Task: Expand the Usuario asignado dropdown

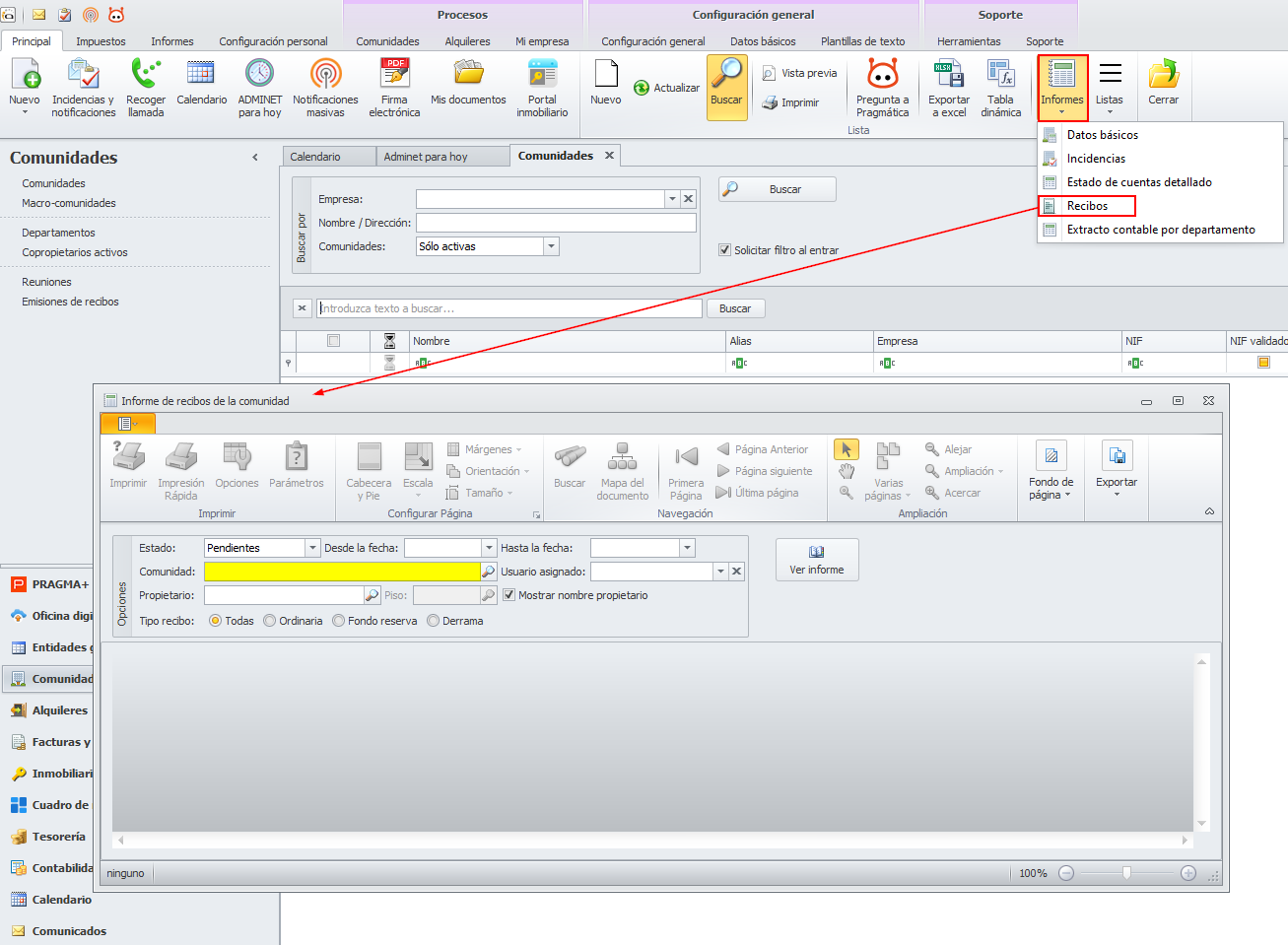Action: [x=720, y=572]
